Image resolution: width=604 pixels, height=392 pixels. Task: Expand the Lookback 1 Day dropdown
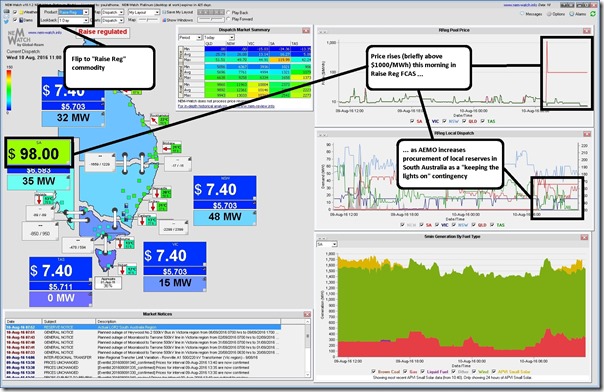[73, 20]
